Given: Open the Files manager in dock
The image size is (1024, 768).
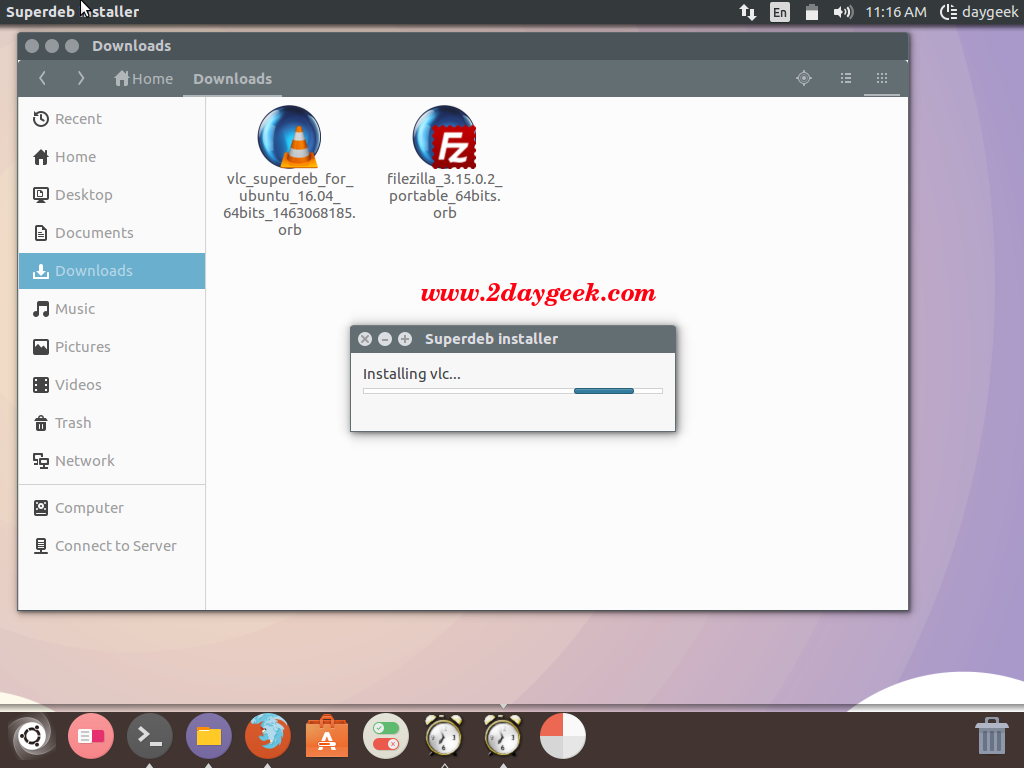Looking at the screenshot, I should point(208,736).
